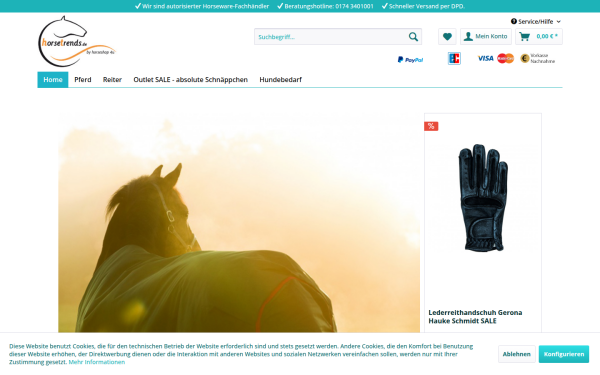Click Konfigurieren in the cookie banner
Screen dimensions: 600x375
(x=564, y=354)
